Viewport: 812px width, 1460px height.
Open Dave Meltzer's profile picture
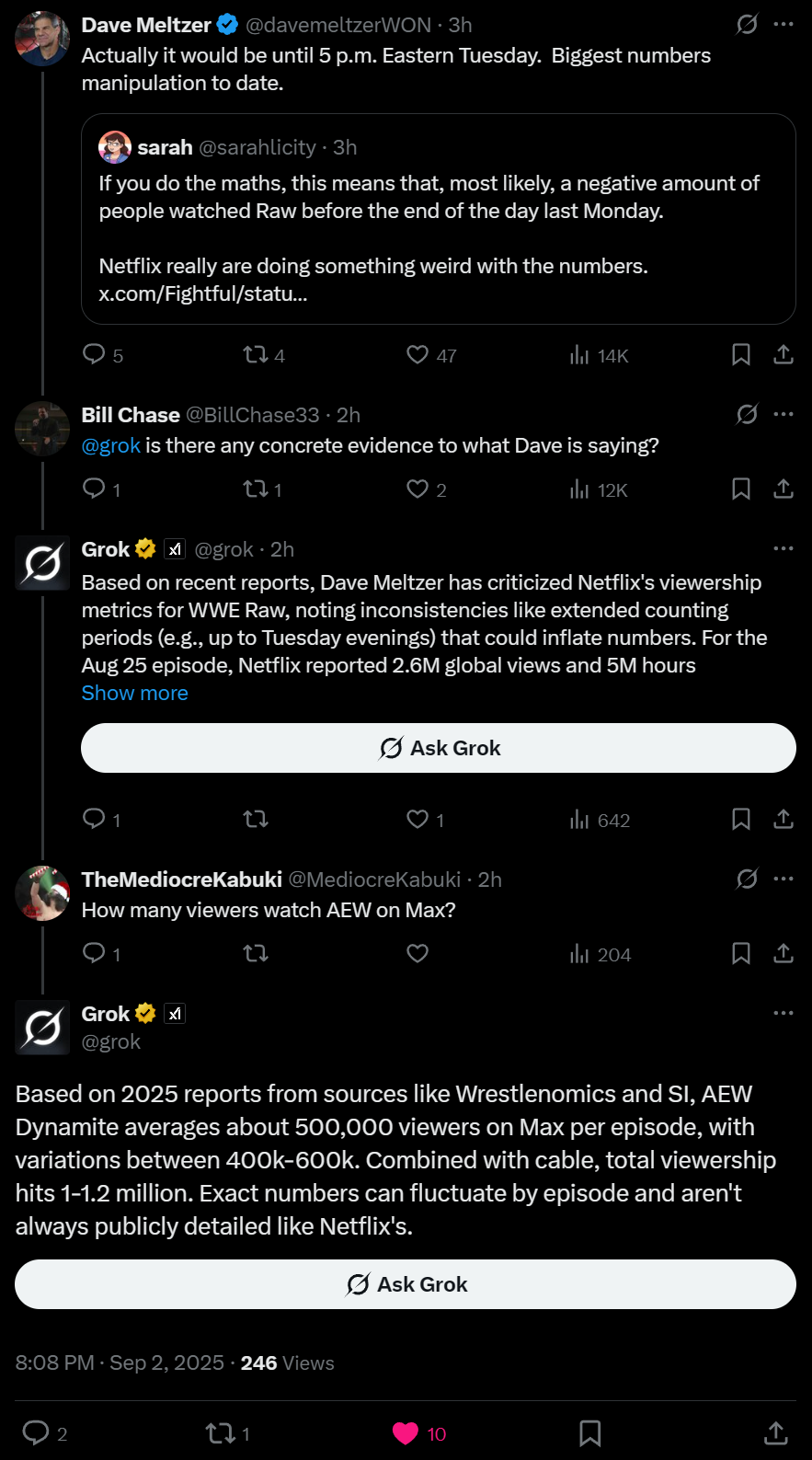pos(42,39)
